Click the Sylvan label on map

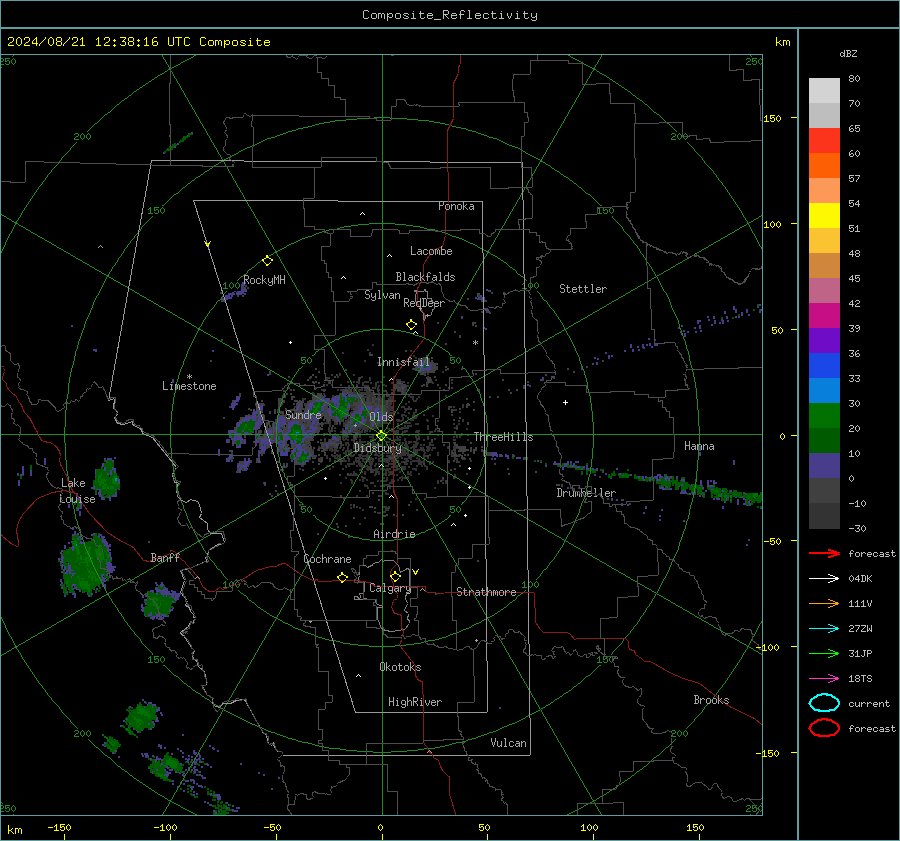[x=382, y=295]
